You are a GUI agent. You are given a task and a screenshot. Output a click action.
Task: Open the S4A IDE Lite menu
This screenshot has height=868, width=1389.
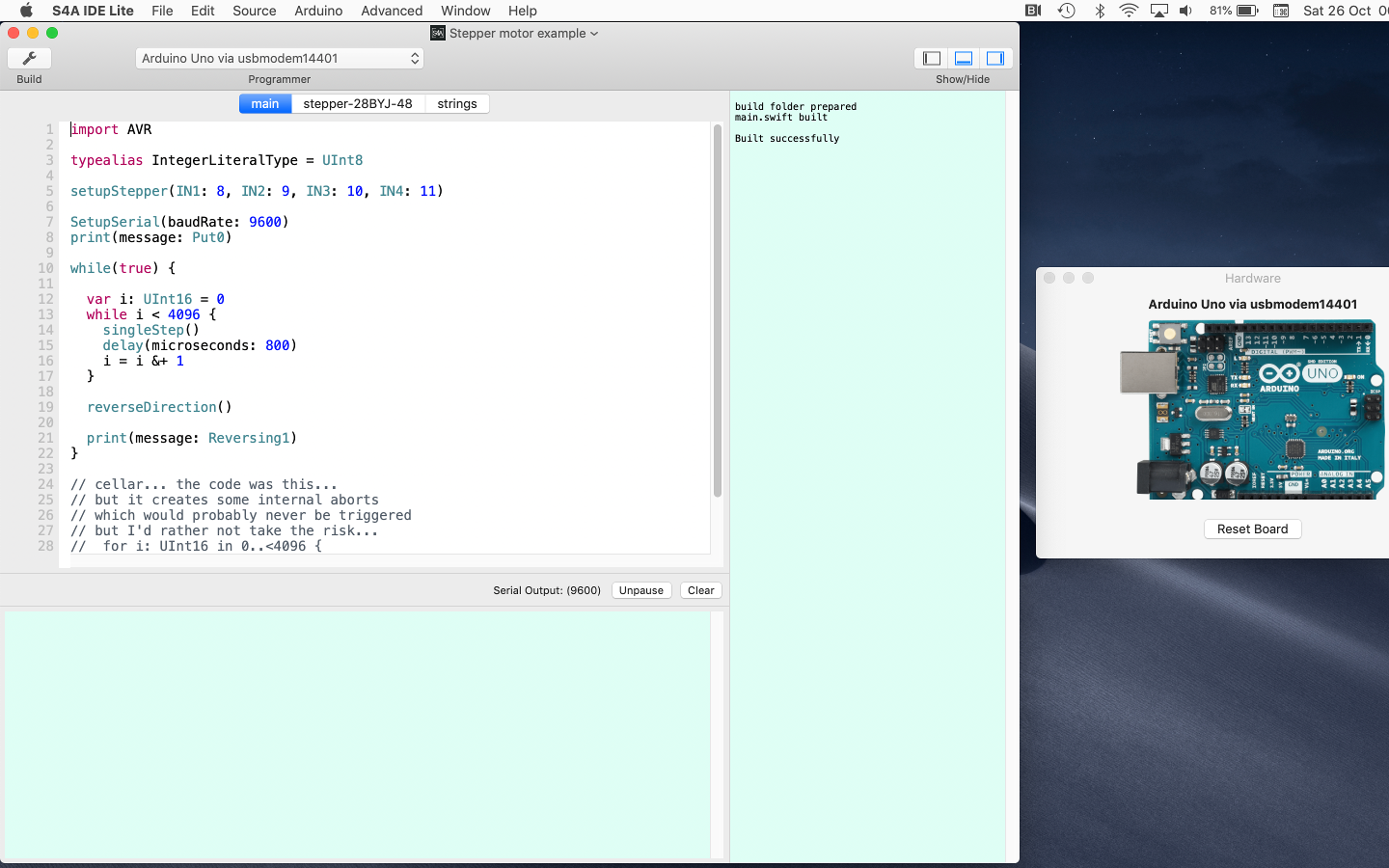93,11
